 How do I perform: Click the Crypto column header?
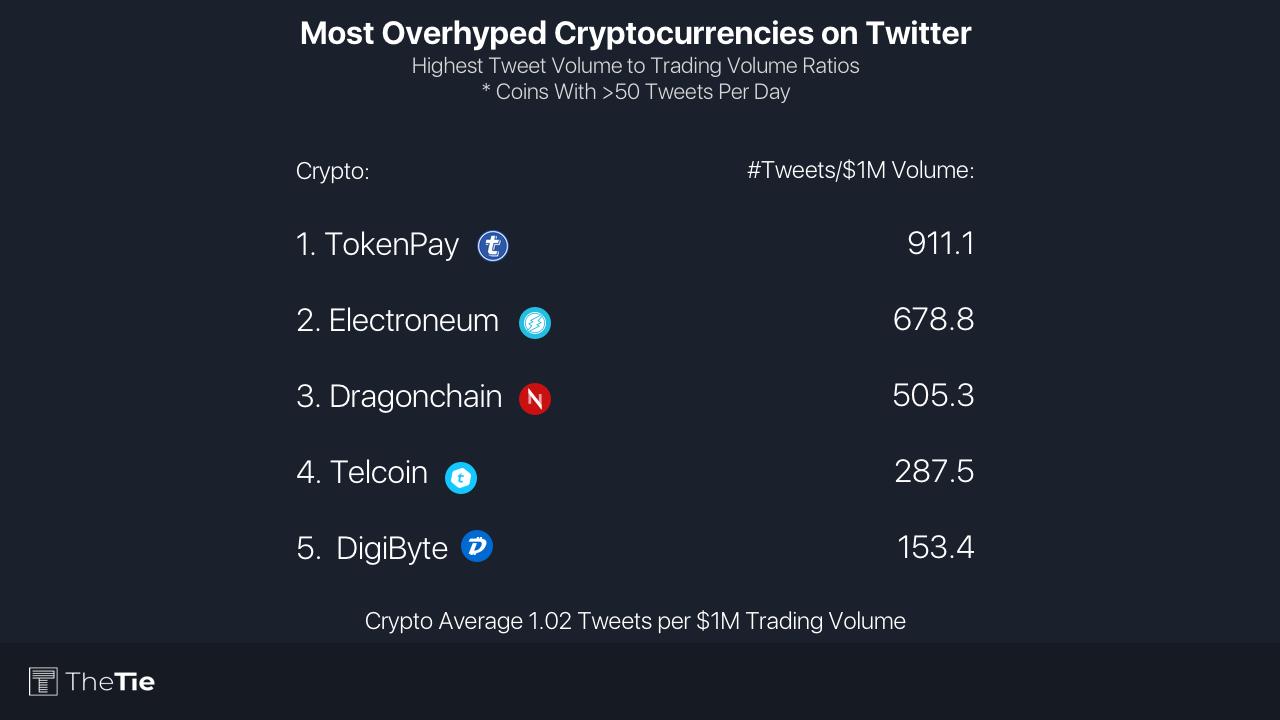[x=333, y=172]
